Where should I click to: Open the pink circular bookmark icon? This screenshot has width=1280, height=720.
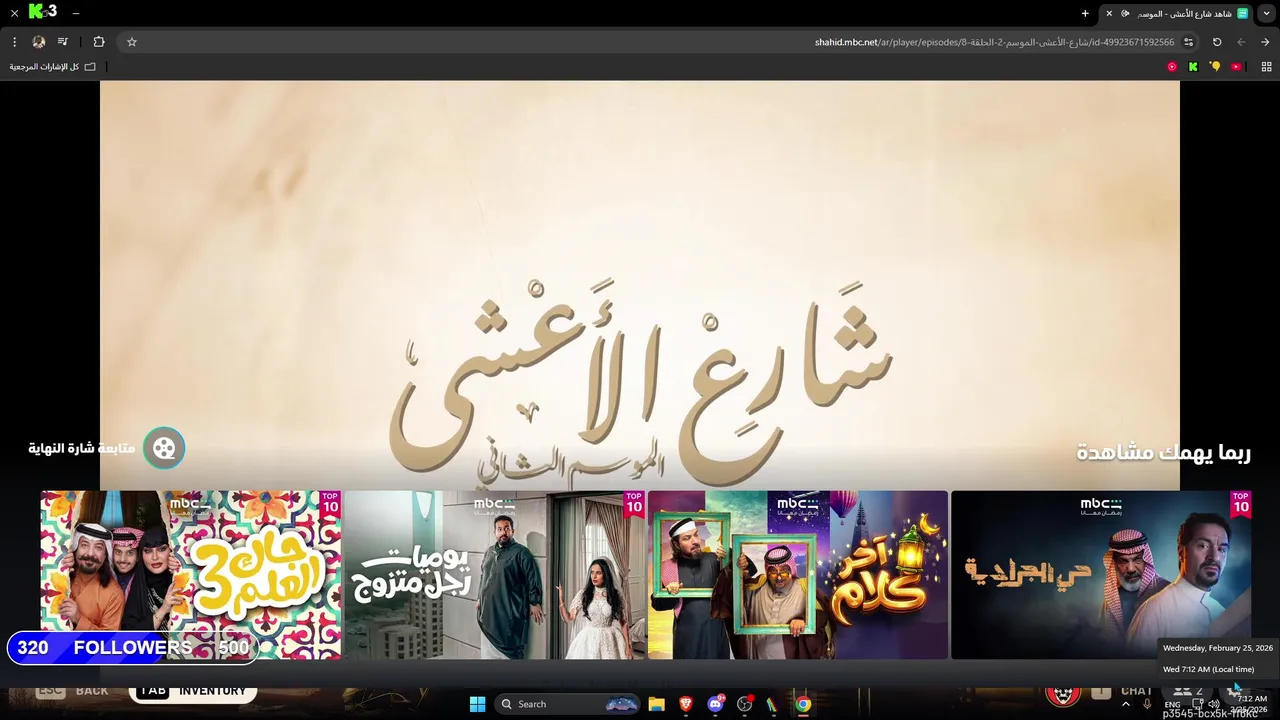[x=1172, y=67]
